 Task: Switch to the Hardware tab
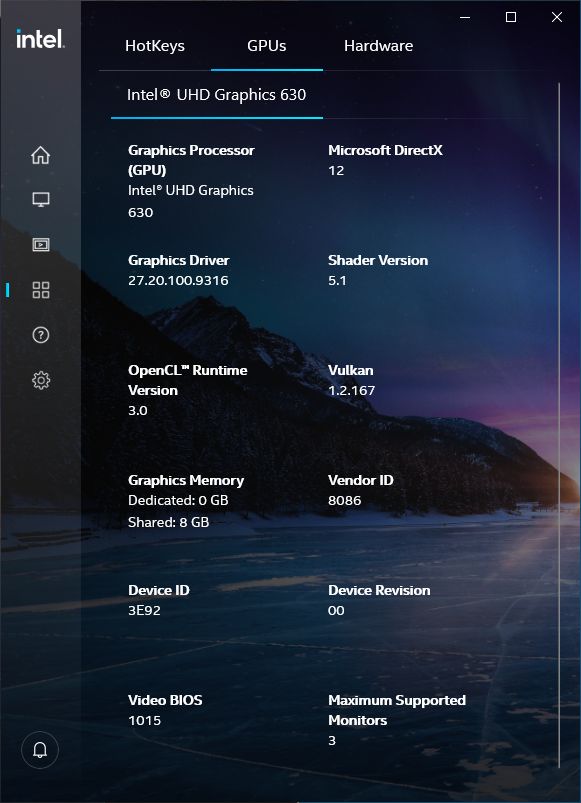click(378, 46)
